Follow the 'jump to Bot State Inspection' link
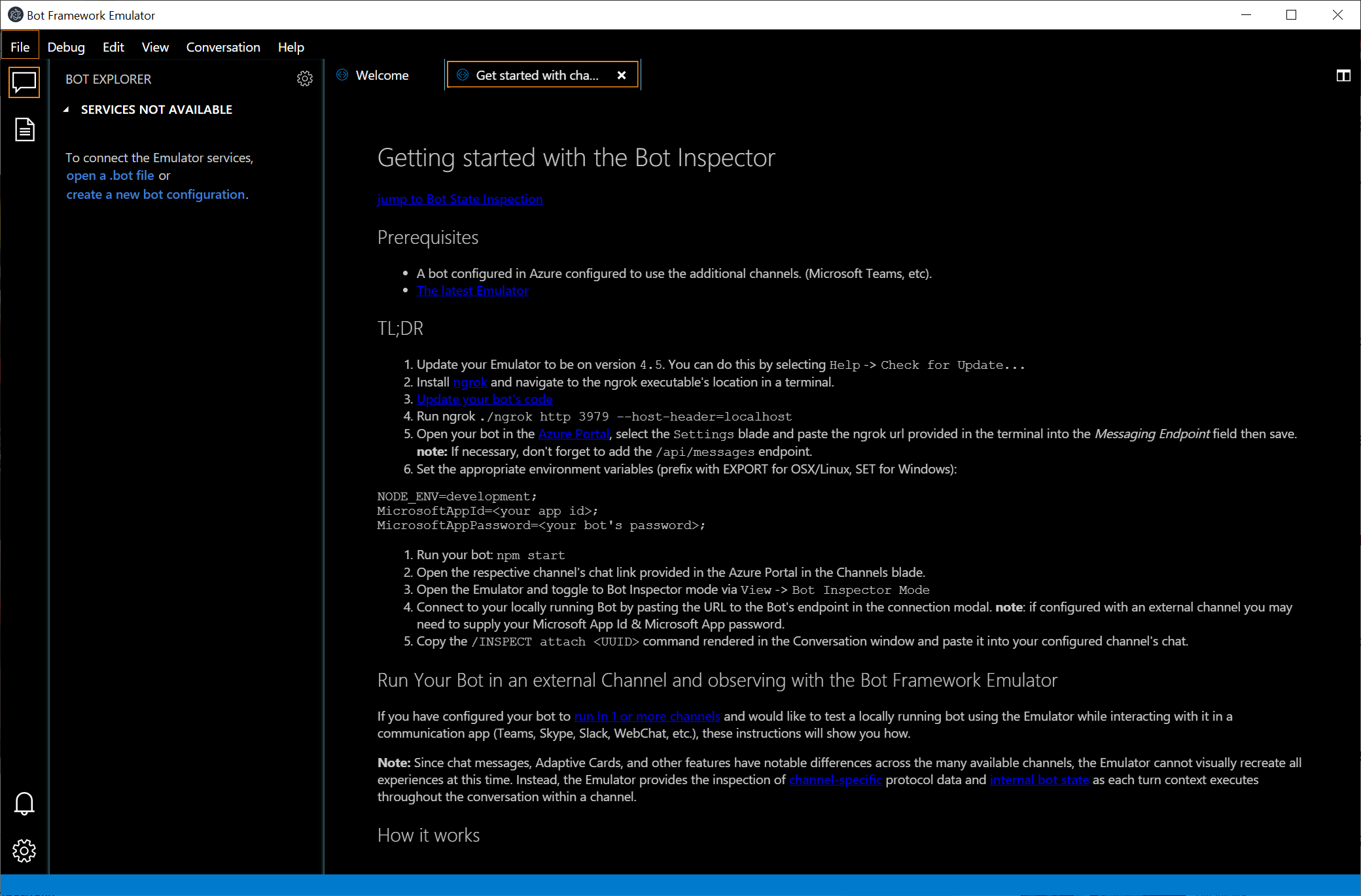1361x896 pixels. pyautogui.click(x=460, y=199)
